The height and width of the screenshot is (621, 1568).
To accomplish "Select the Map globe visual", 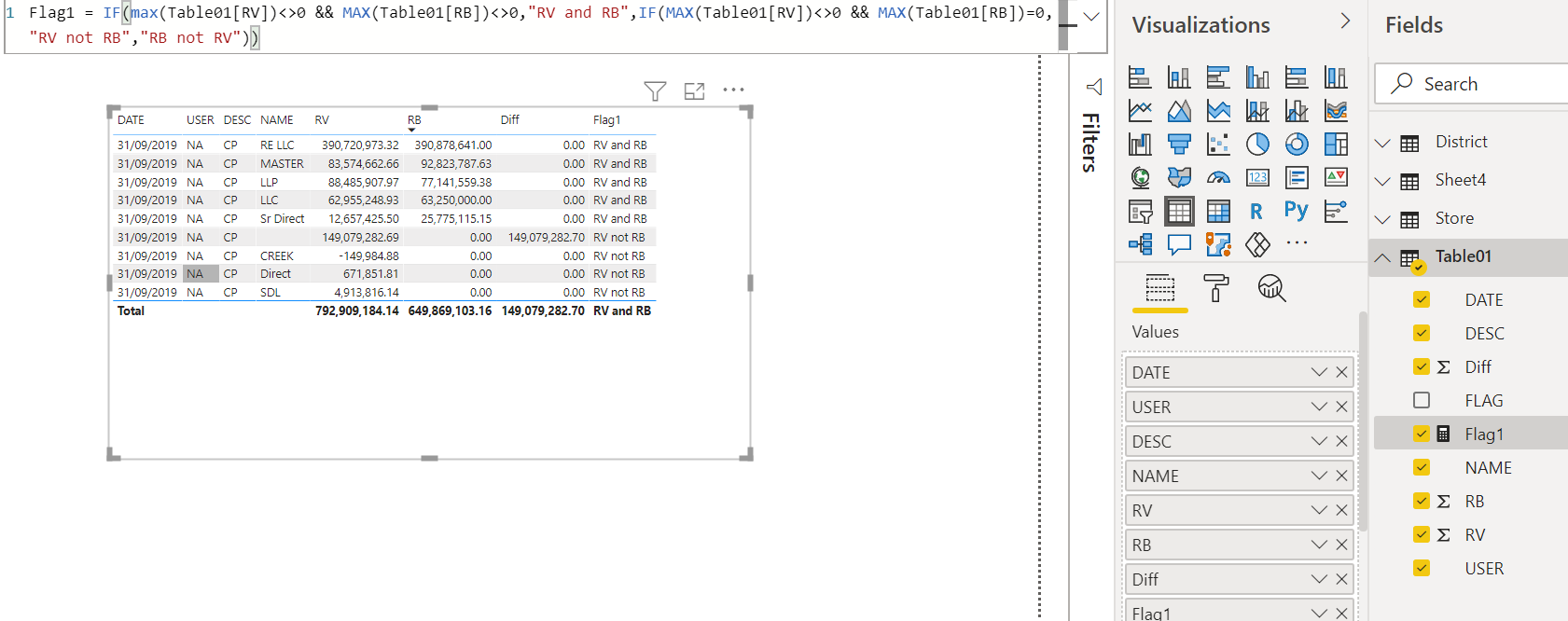I will [x=1140, y=178].
